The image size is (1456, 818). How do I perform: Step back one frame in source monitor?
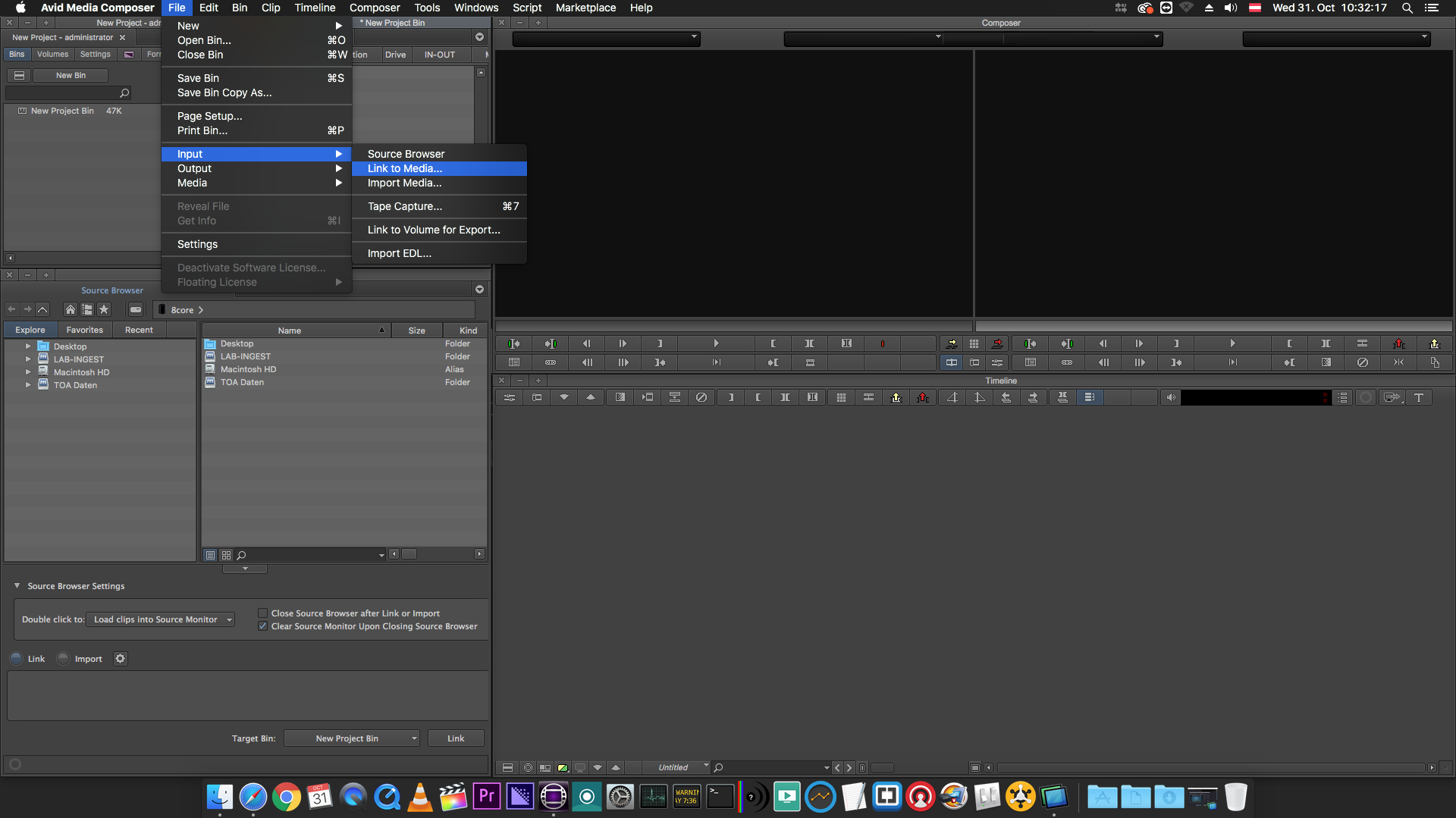(x=587, y=343)
